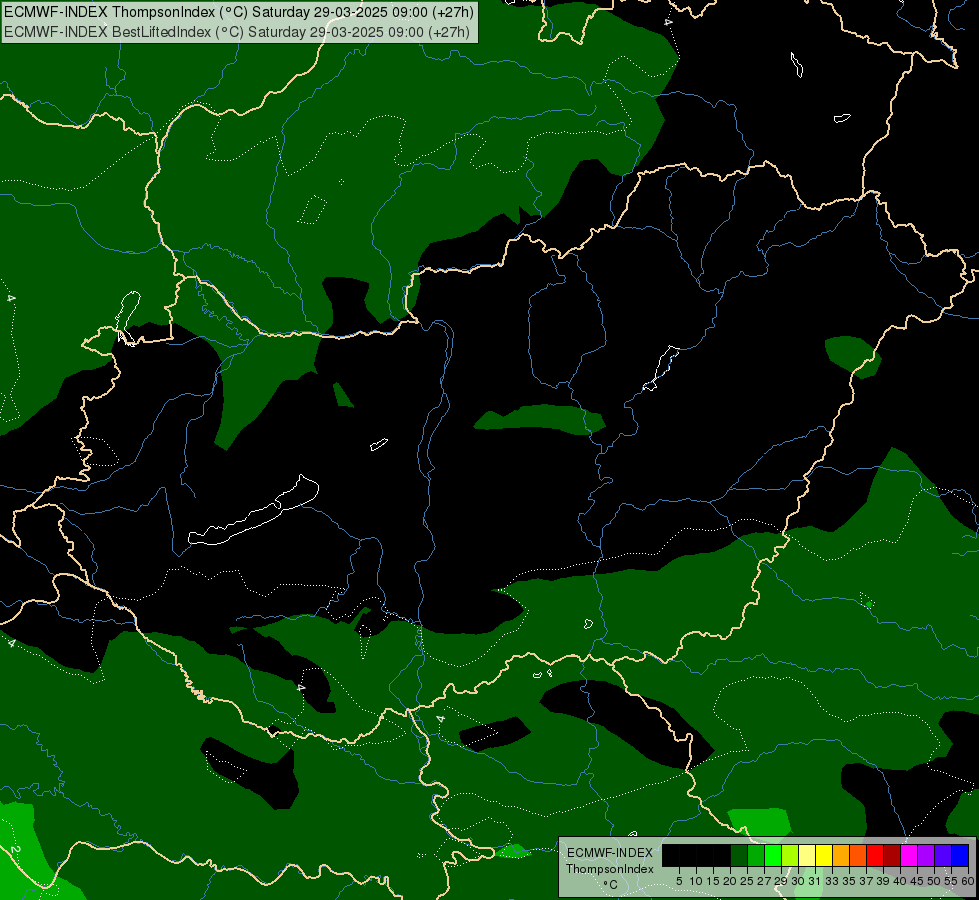
Task: Choose the orange 33–35 legend swatch
Action: pyautogui.click(x=841, y=855)
